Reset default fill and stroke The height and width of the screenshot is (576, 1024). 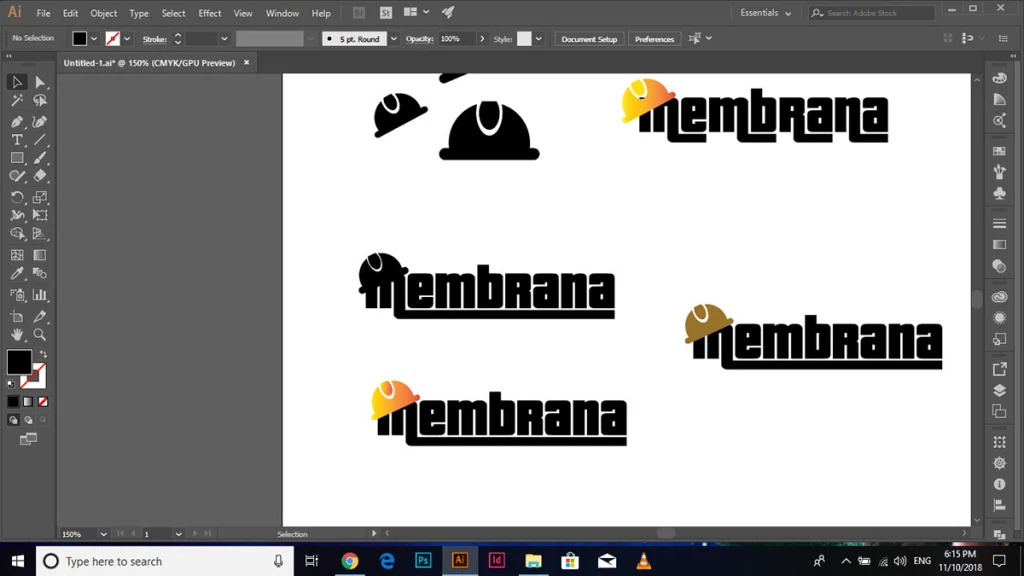pos(10,384)
